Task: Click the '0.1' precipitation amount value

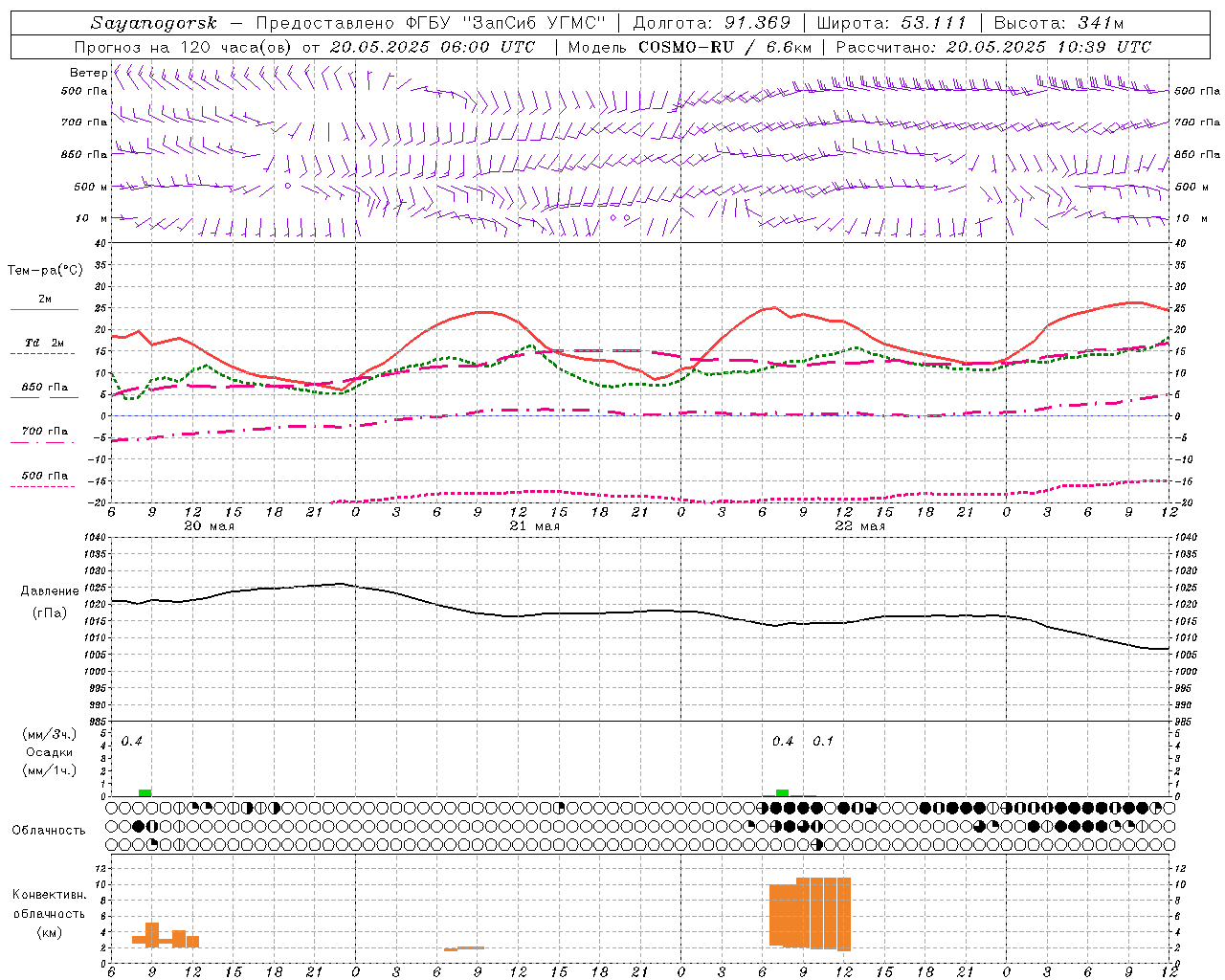Action: coord(823,742)
